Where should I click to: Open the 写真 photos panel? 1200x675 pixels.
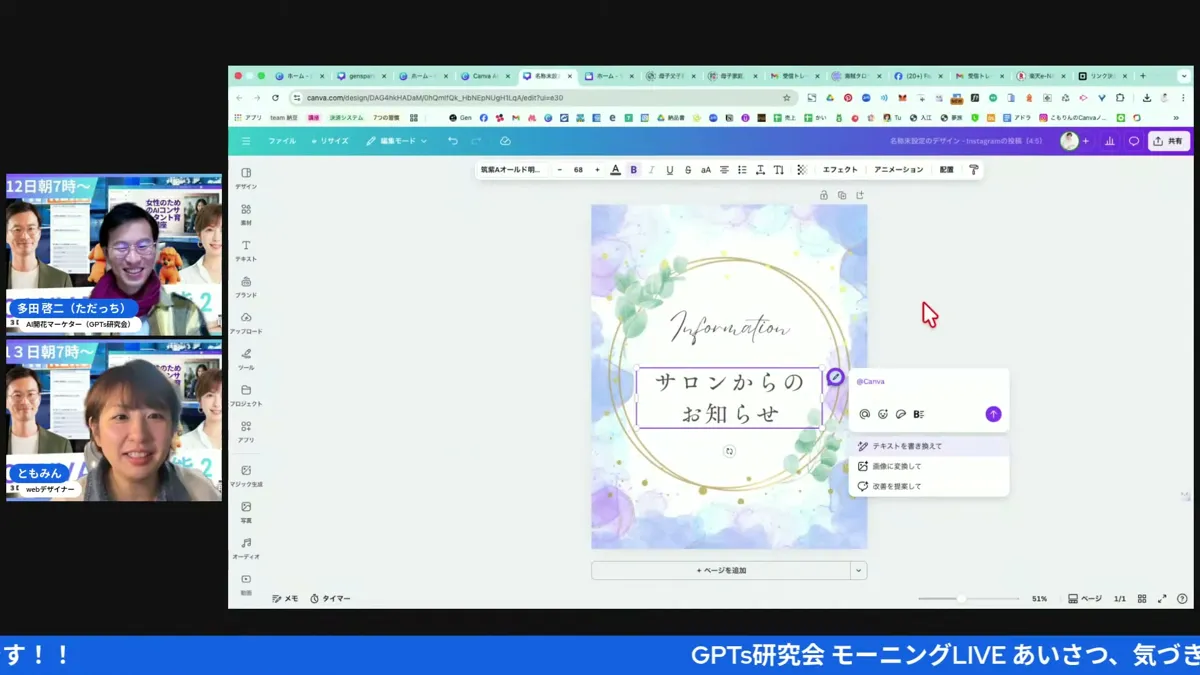[246, 512]
